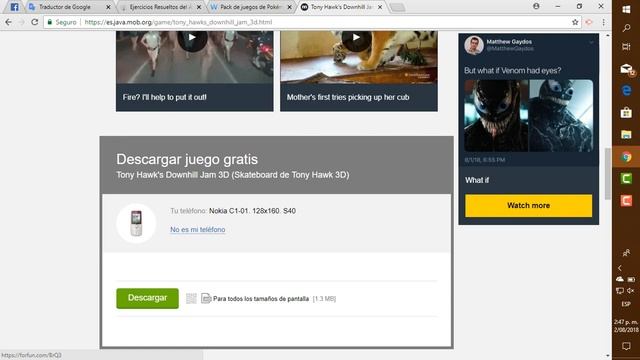640x360 pixels.
Task: Open Windows search from taskbar
Action: pyautogui.click(x=626, y=28)
